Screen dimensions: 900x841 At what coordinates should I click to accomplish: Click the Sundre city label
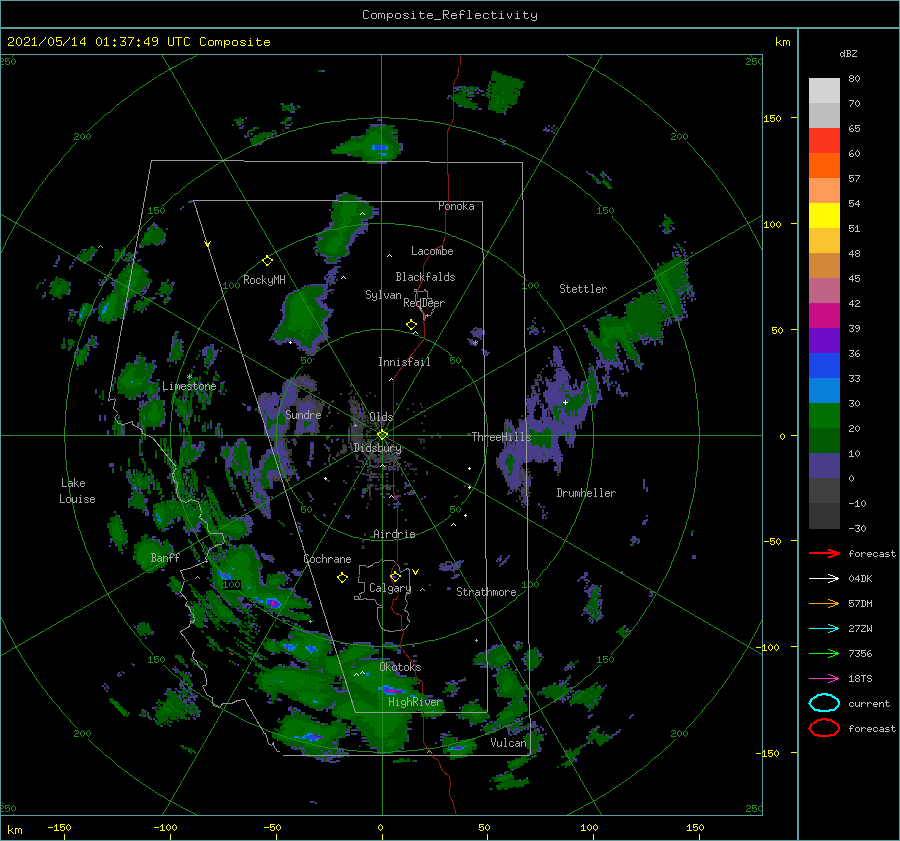click(x=303, y=414)
